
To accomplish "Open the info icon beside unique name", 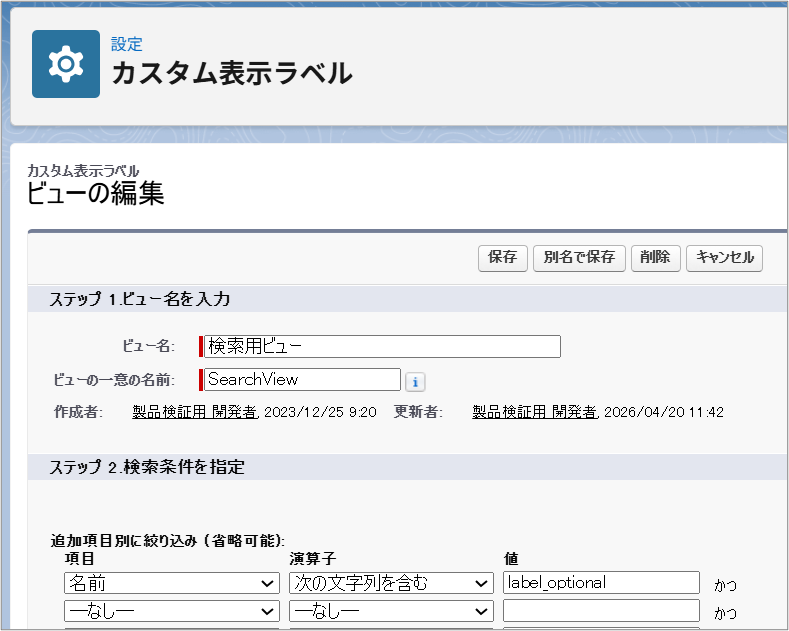I will 415,382.
